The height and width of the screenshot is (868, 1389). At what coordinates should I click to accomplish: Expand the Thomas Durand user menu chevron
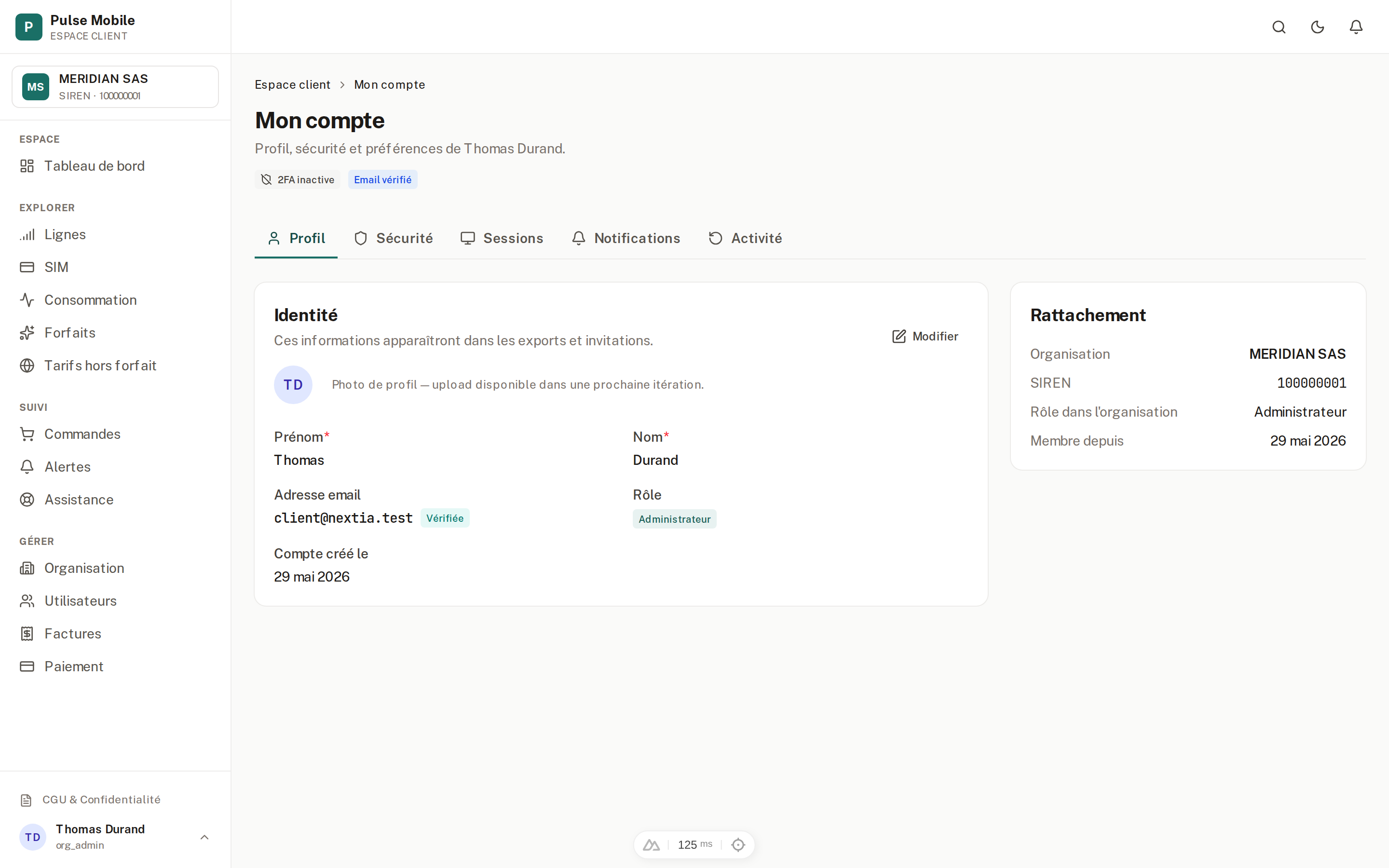[204, 837]
